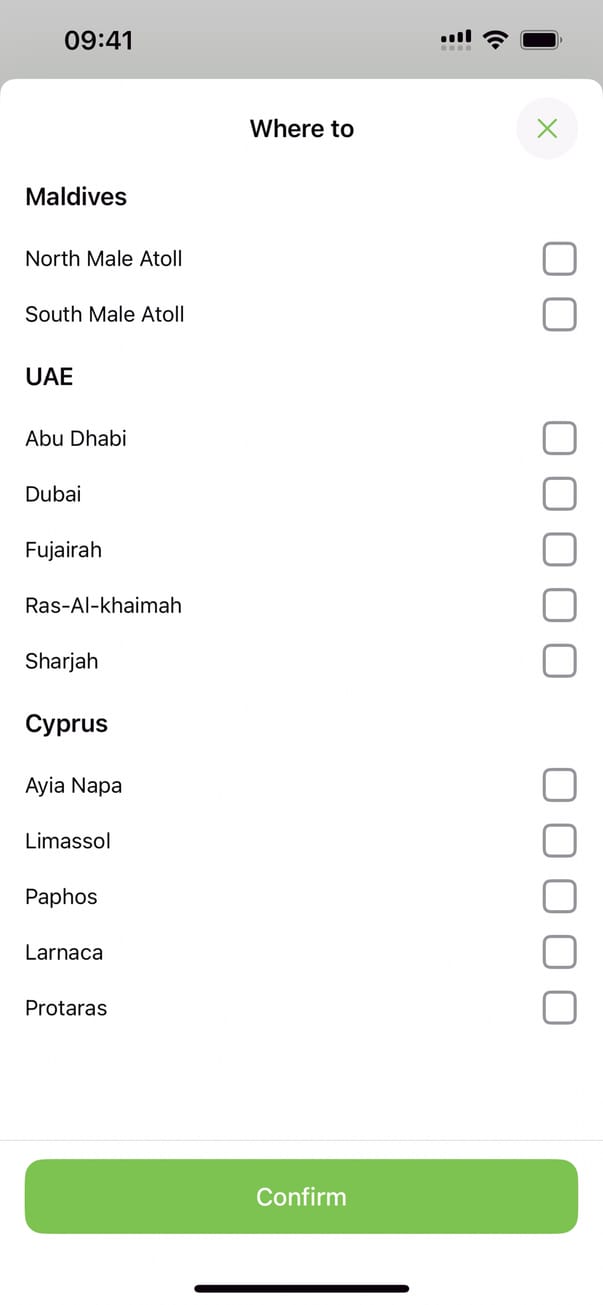Tap the battery indicator icon
The width and height of the screenshot is (603, 1305).
(541, 40)
